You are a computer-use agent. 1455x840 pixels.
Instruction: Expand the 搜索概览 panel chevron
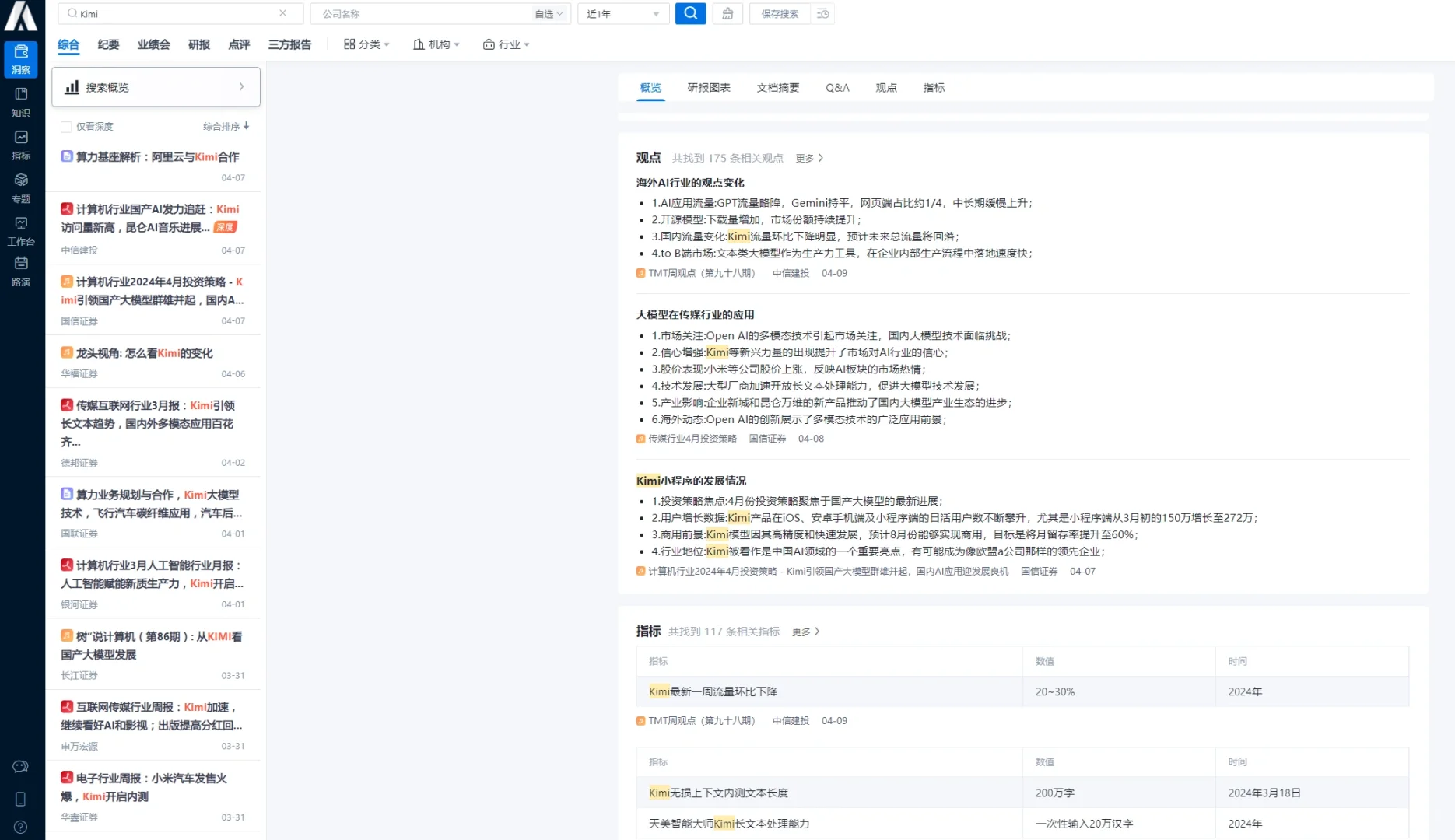point(241,87)
